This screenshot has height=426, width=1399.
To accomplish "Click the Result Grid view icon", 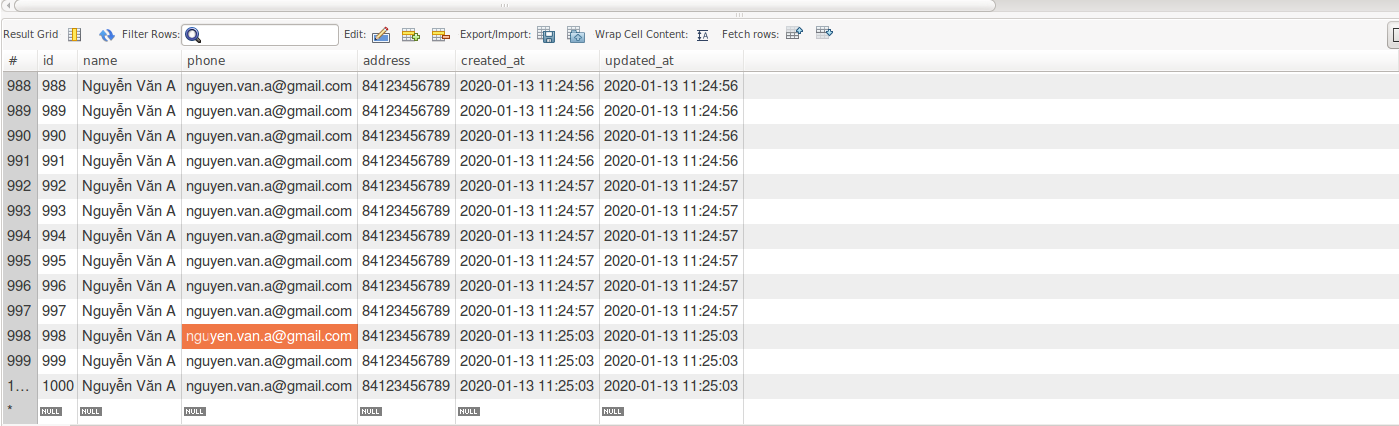I will [74, 34].
